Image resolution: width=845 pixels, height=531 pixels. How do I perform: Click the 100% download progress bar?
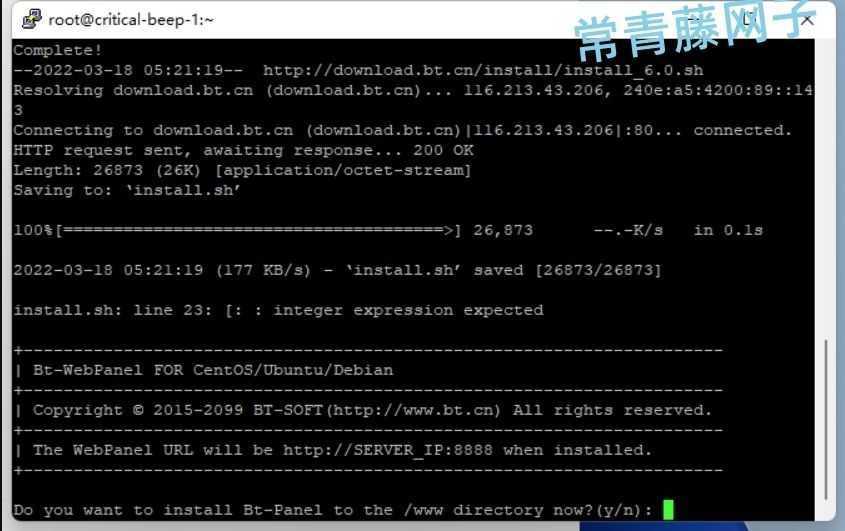coord(238,231)
